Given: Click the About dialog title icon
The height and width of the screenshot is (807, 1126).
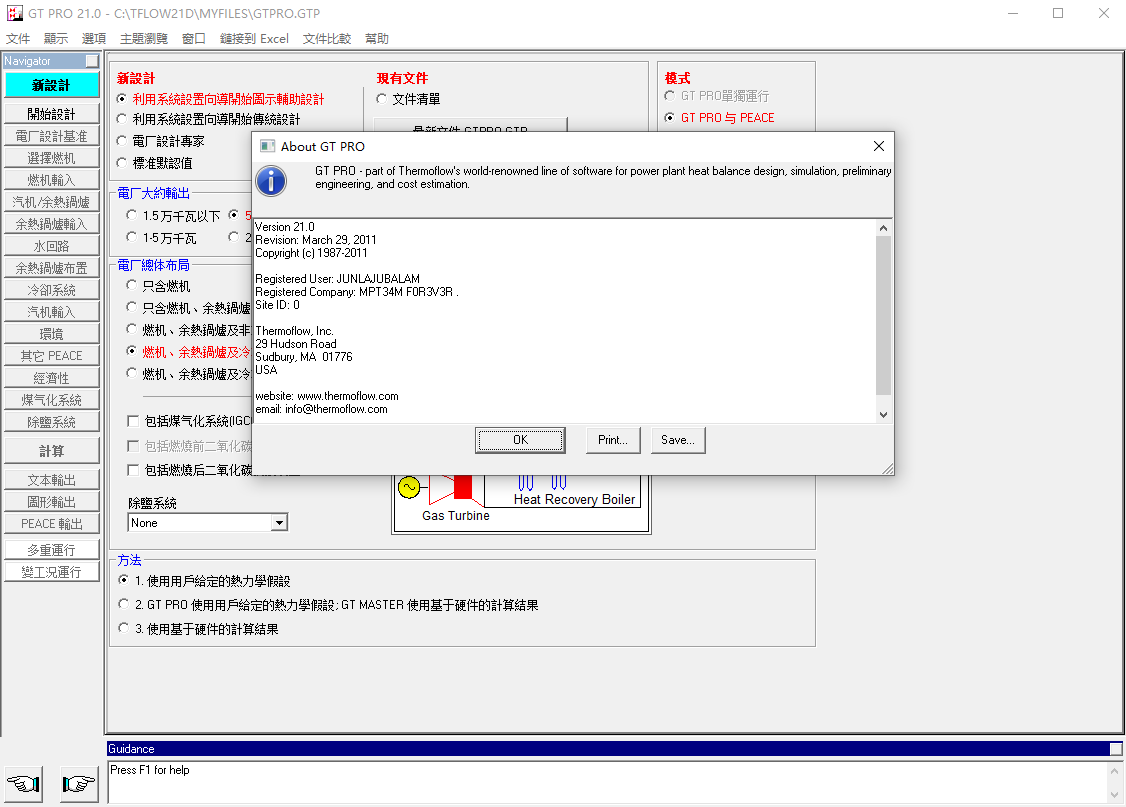Looking at the screenshot, I should (x=267, y=146).
